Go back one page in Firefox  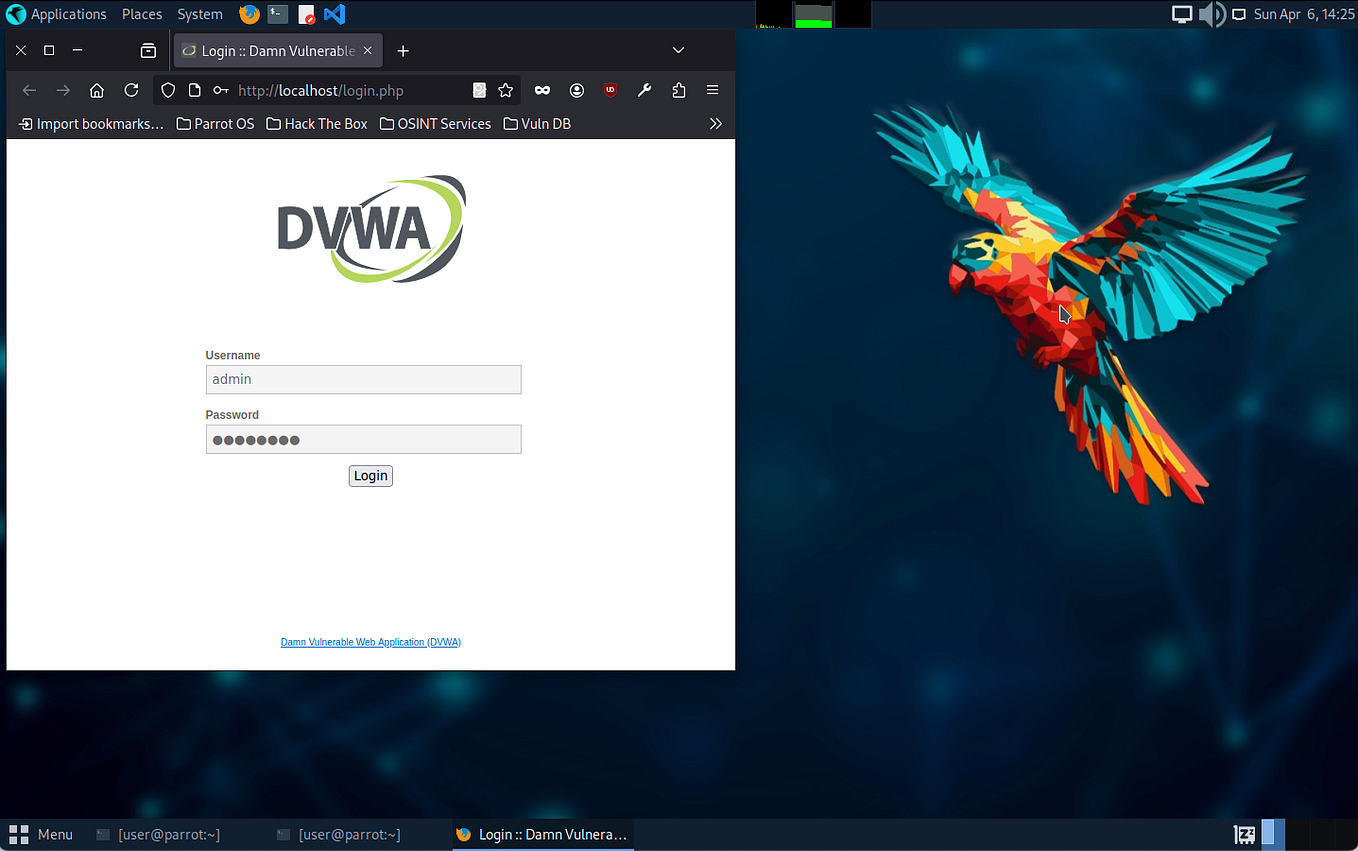click(x=29, y=90)
